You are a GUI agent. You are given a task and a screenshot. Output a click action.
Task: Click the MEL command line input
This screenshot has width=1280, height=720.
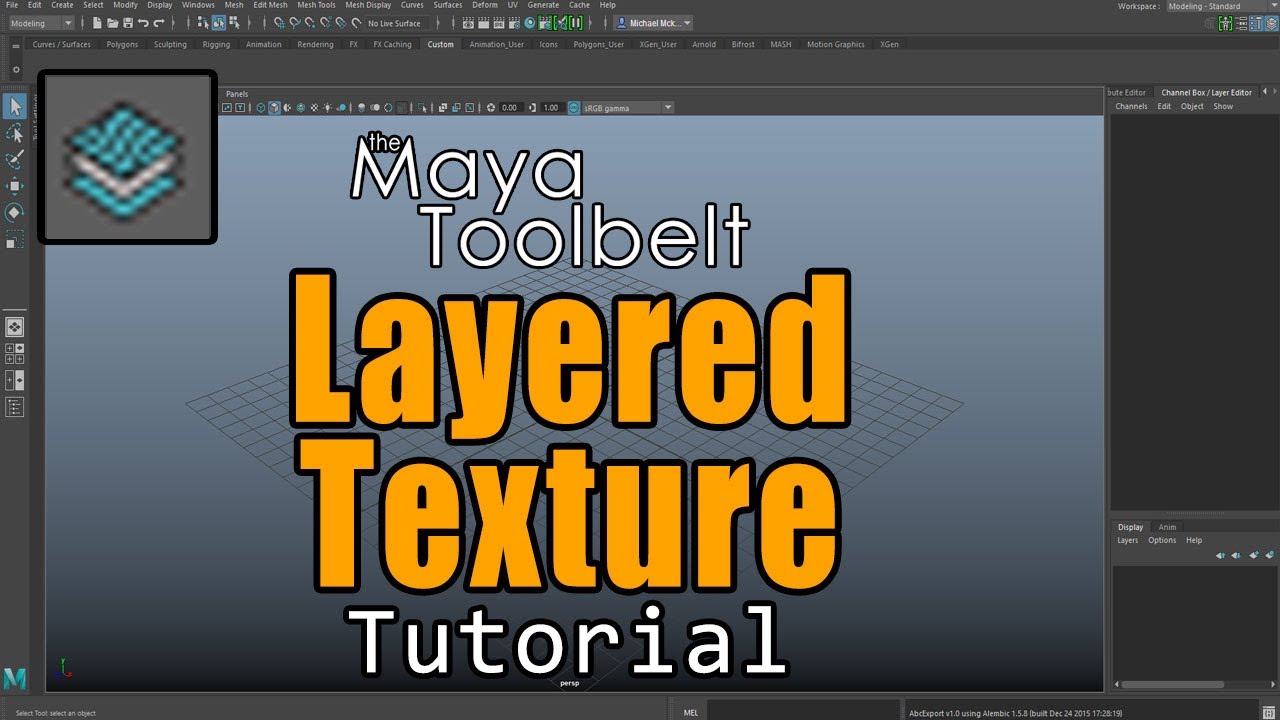tap(803, 712)
